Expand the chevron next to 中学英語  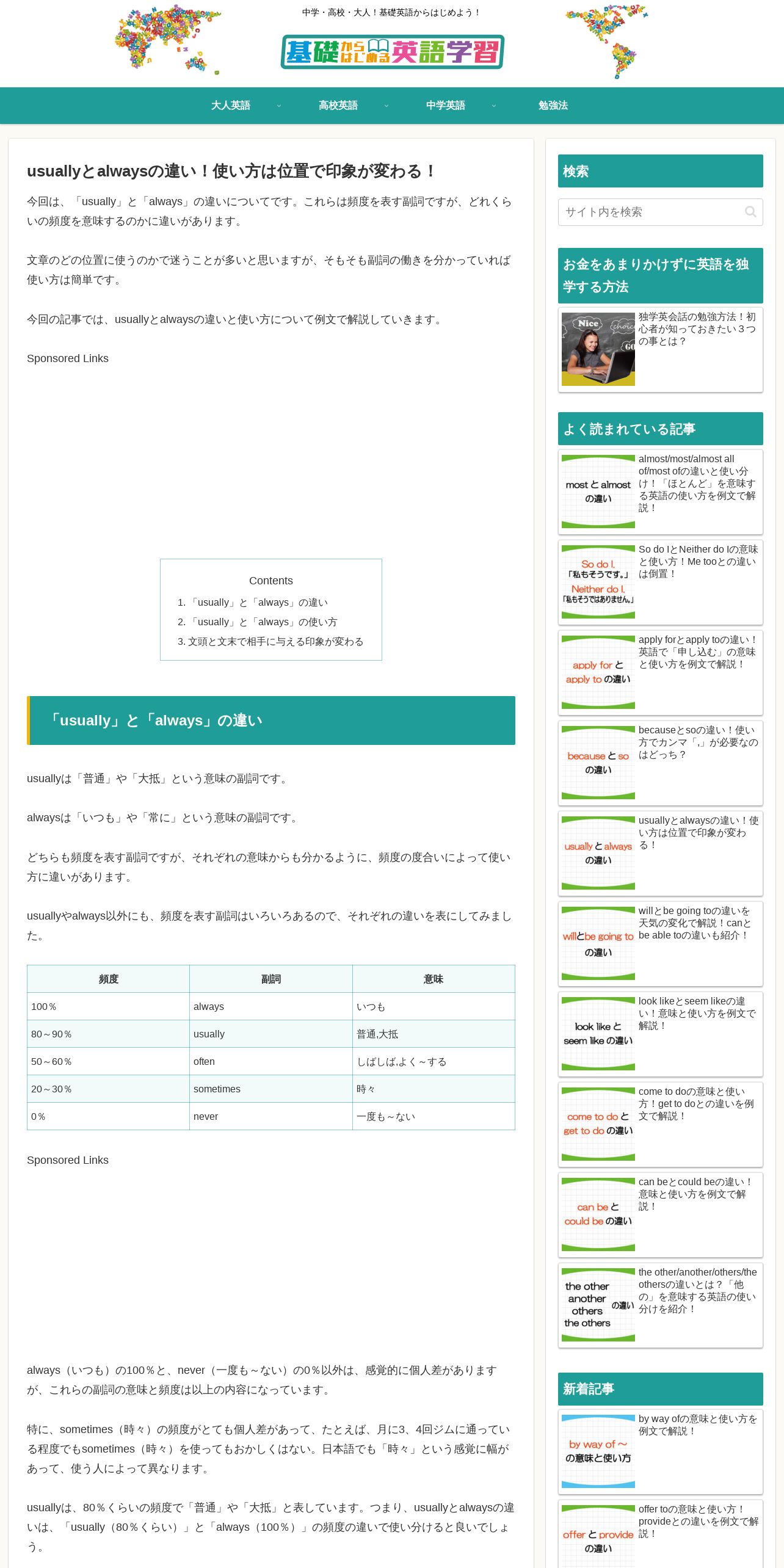[494, 106]
